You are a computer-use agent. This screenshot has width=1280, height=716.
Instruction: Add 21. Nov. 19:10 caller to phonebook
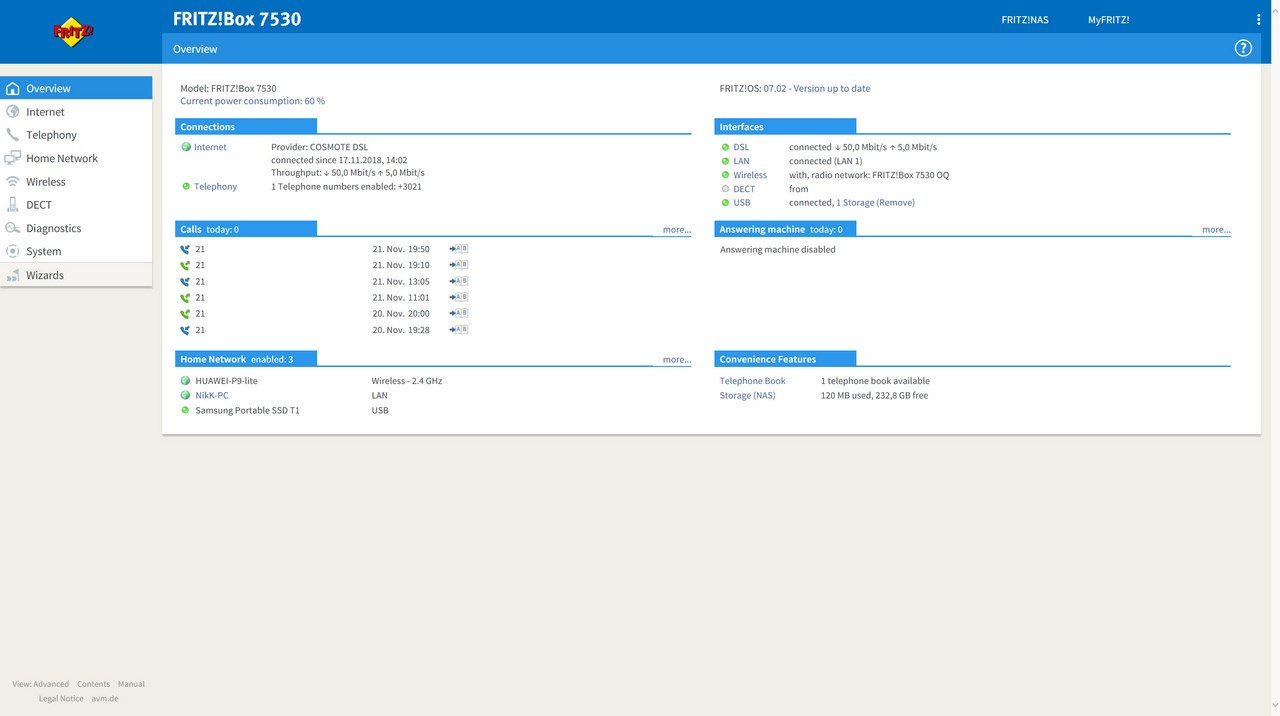[x=459, y=265]
